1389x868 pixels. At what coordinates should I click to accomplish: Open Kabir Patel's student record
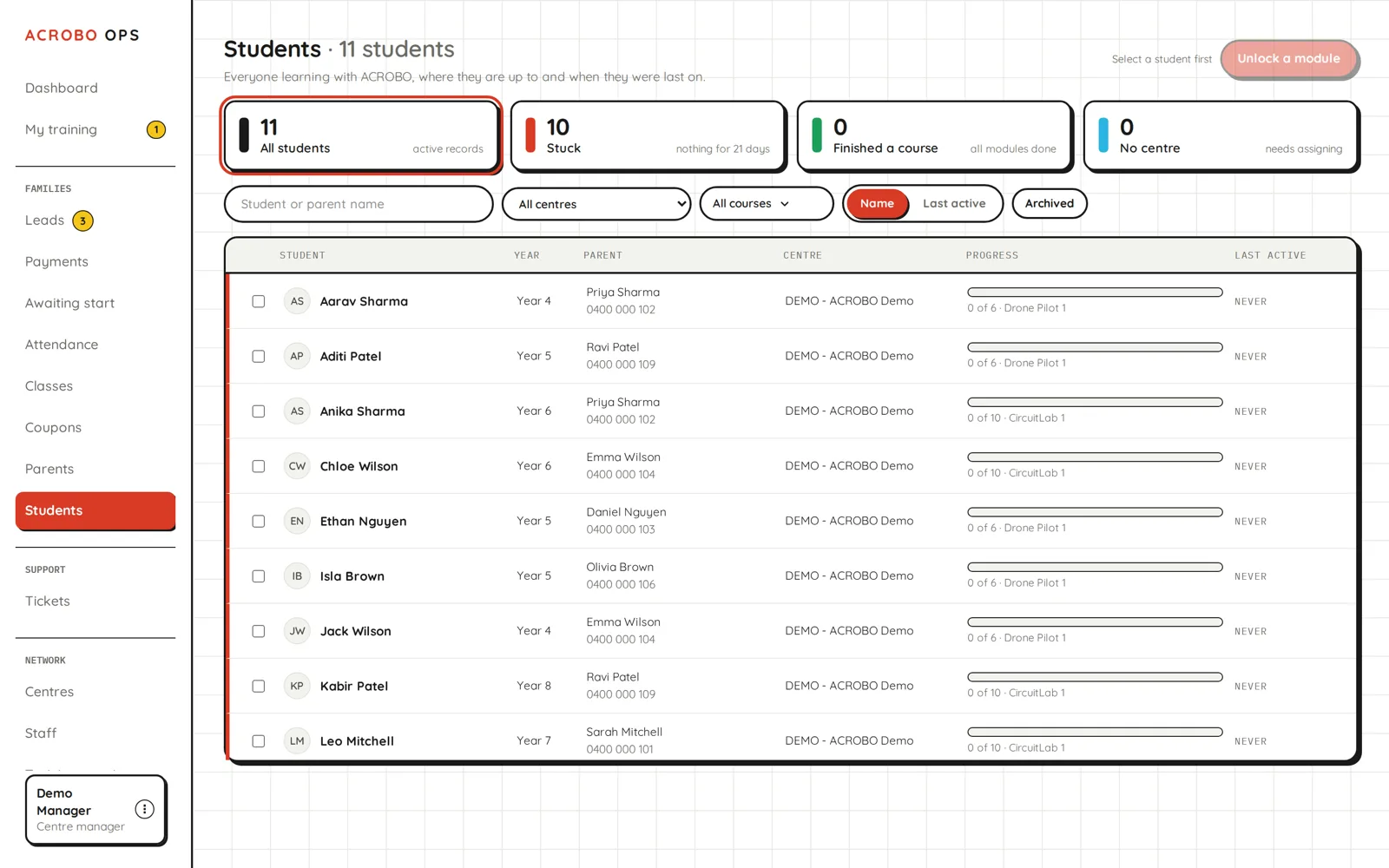354,686
